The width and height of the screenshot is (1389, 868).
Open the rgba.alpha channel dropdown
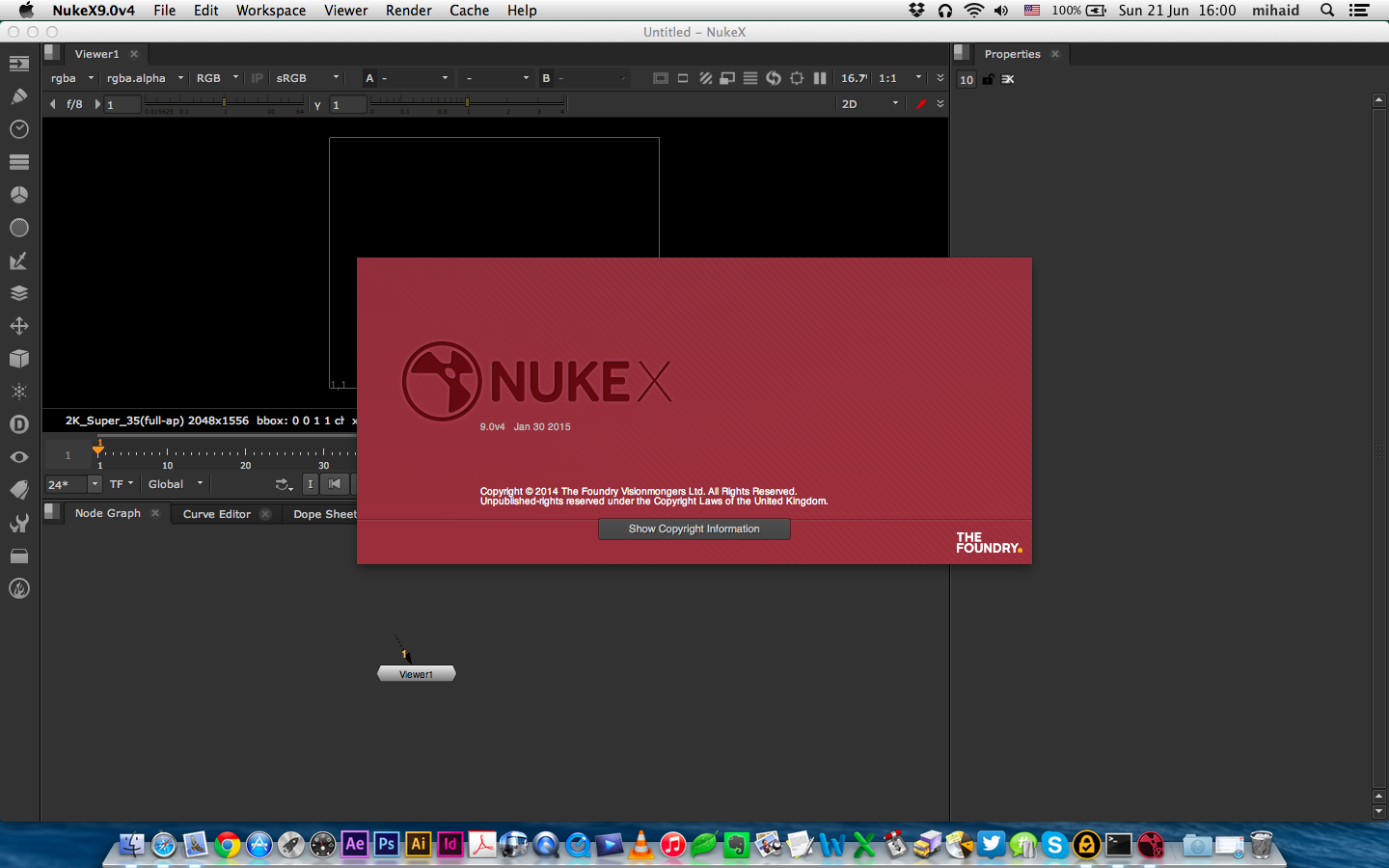click(145, 78)
